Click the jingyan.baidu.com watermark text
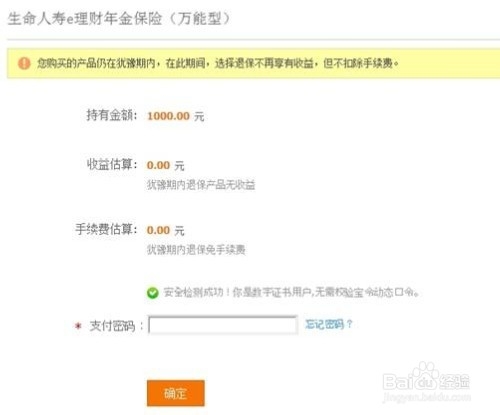Screen dimensions: 500x415 click(x=427, y=397)
